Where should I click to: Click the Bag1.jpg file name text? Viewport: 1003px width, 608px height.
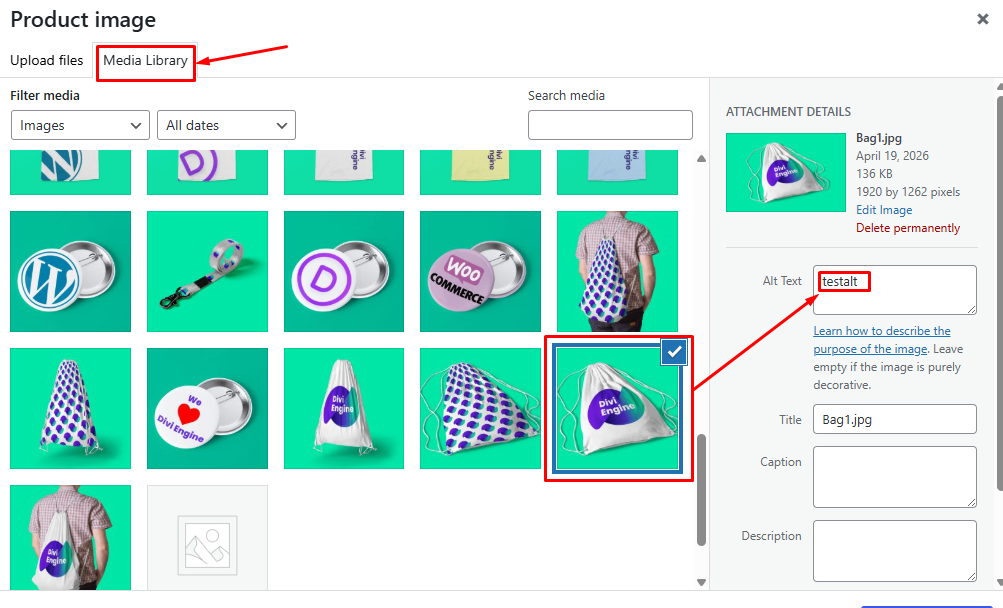[x=879, y=138]
